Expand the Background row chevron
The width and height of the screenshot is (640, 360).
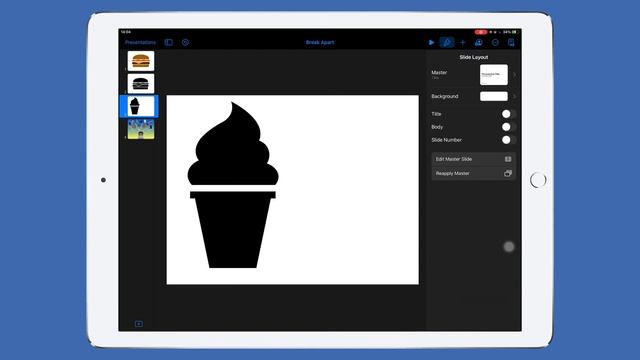[x=514, y=96]
